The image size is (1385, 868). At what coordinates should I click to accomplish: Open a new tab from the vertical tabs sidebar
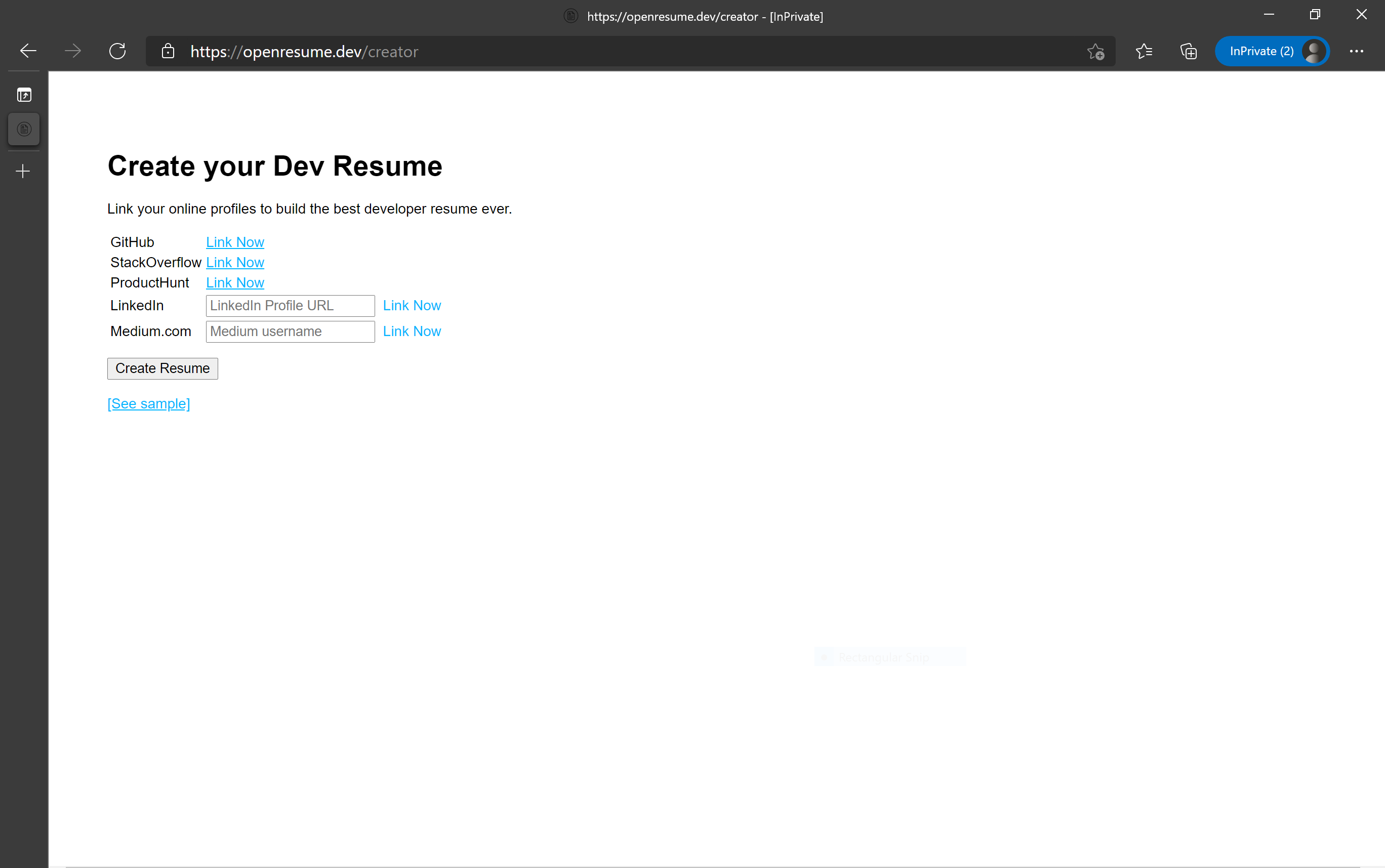coord(23,171)
